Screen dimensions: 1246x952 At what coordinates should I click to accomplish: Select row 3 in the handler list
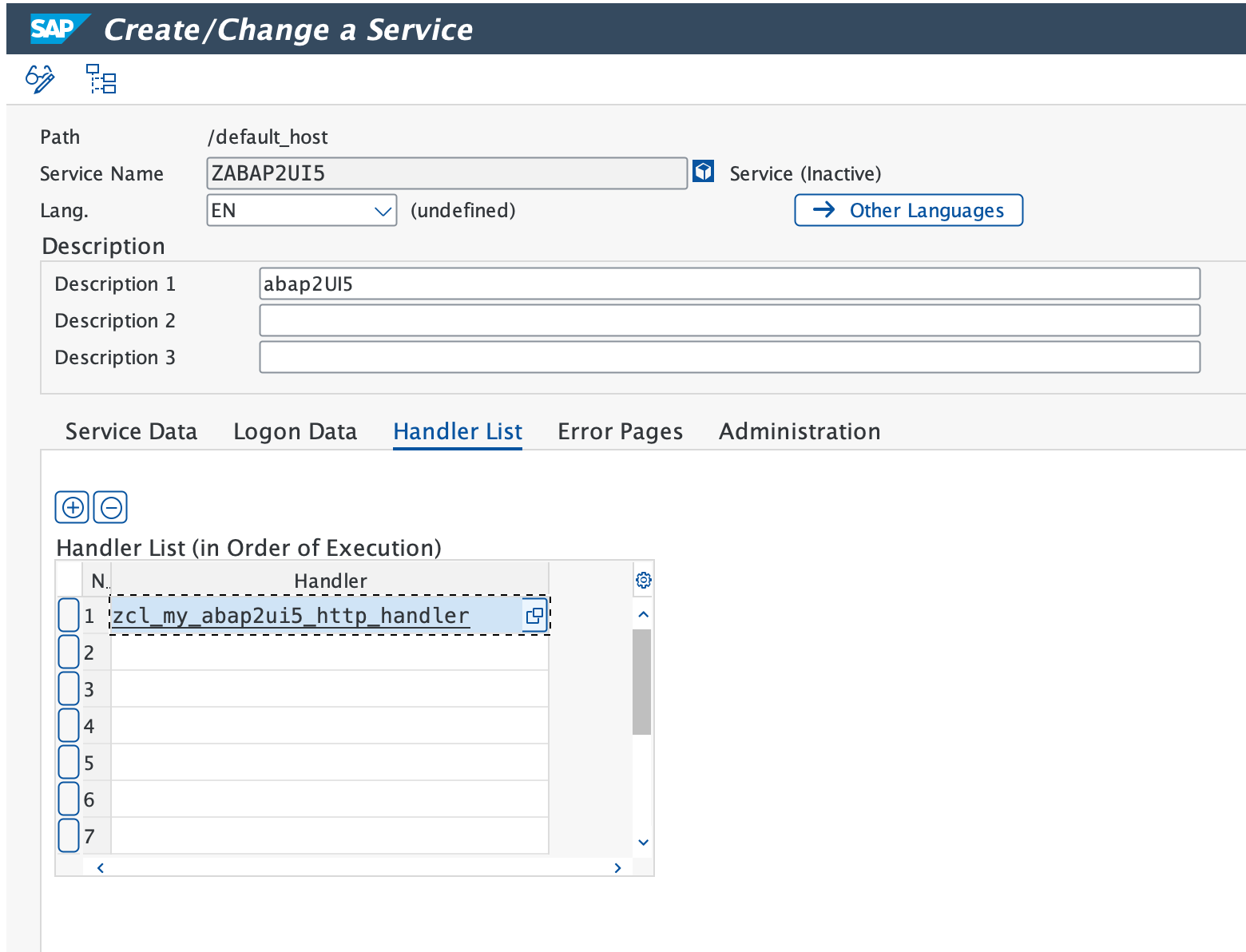tap(69, 688)
